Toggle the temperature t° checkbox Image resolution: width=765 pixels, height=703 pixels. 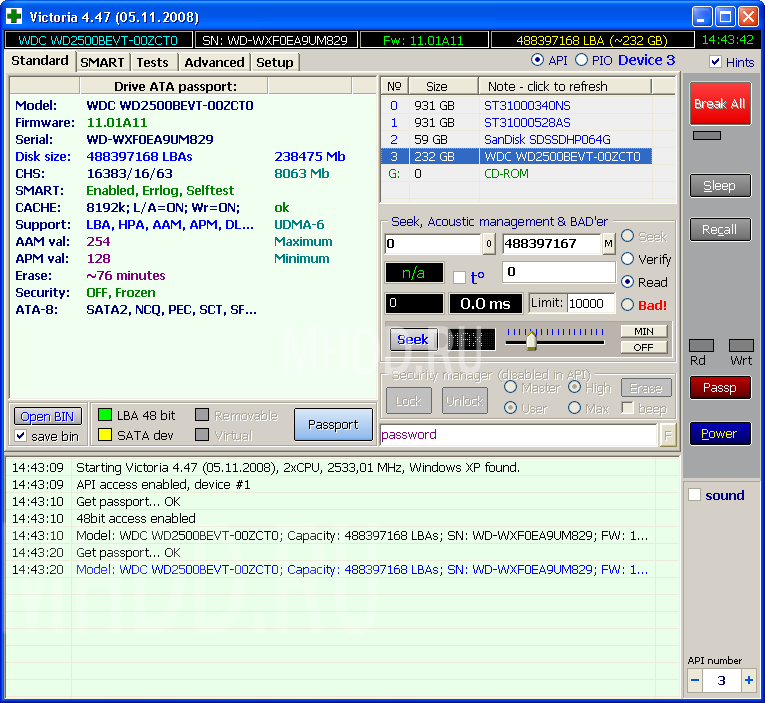tap(459, 277)
